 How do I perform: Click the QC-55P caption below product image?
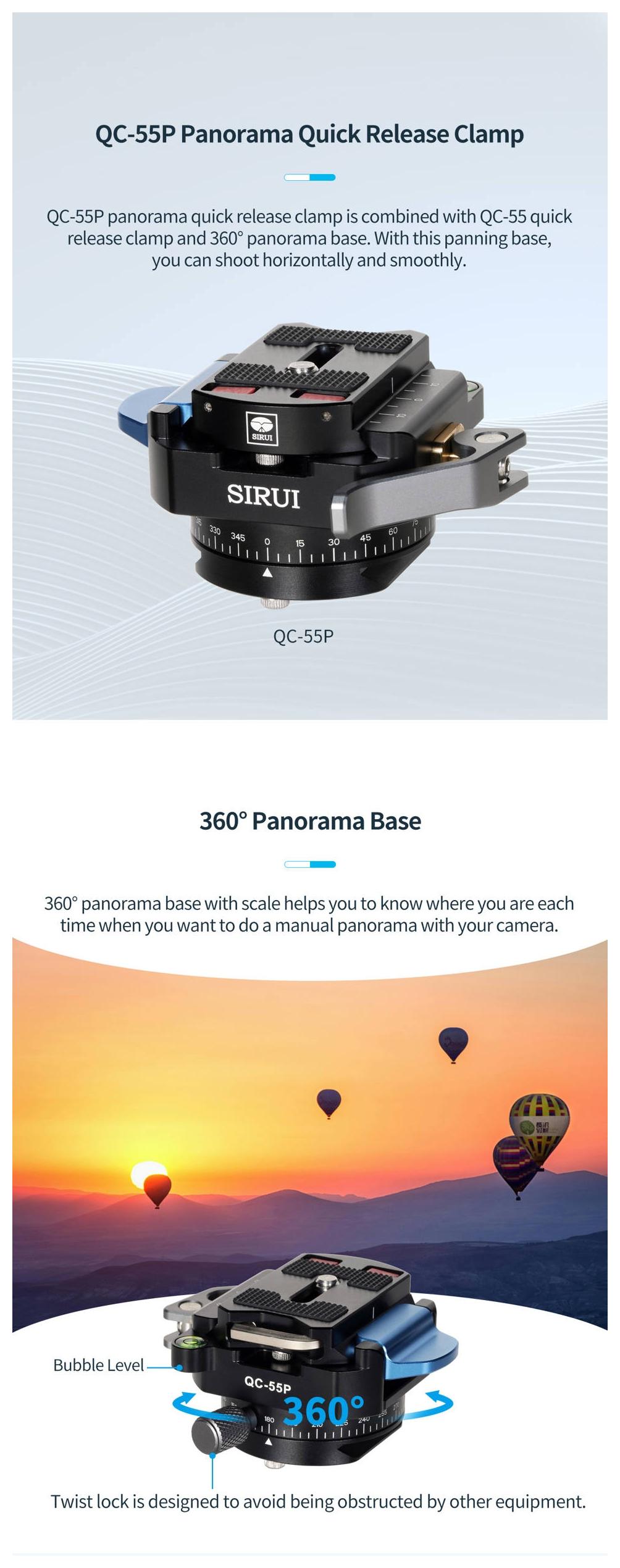point(303,636)
